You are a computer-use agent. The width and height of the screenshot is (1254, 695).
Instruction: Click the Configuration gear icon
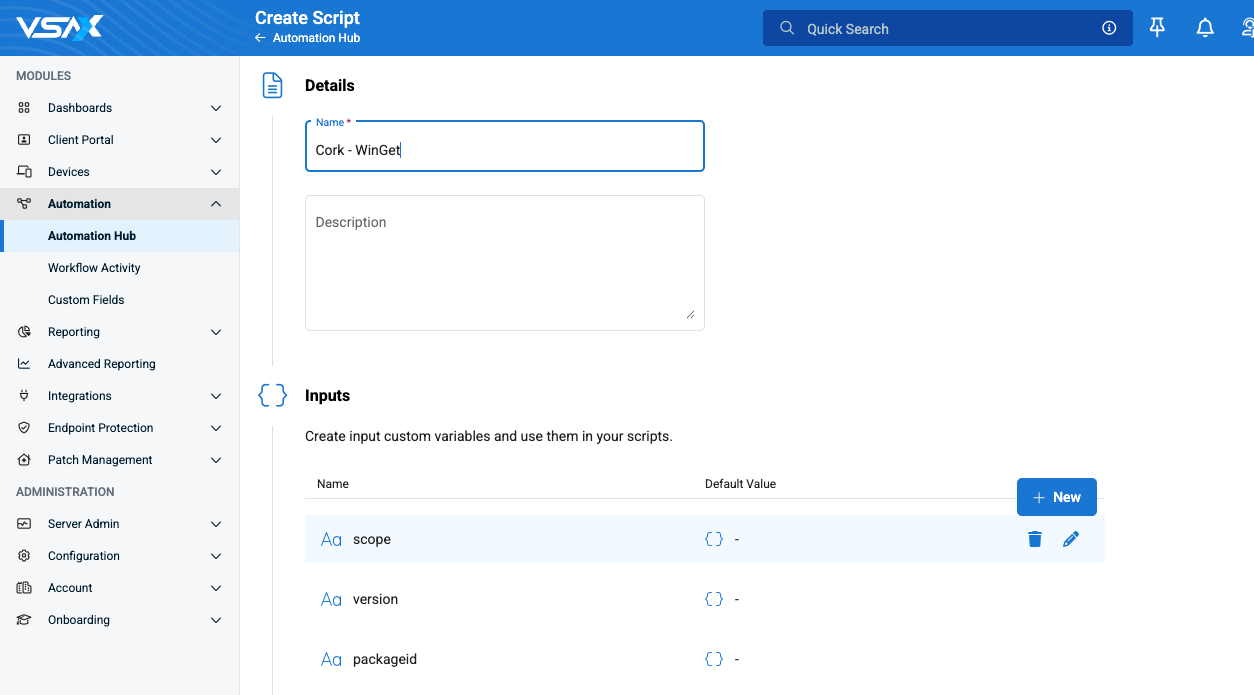click(24, 556)
